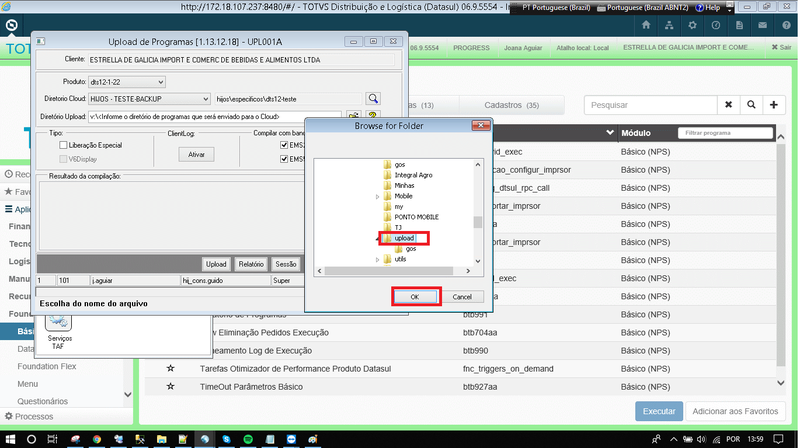Star the Tarefas Otimizador de Performance row
The height and width of the screenshot is (448, 800).
point(170,368)
